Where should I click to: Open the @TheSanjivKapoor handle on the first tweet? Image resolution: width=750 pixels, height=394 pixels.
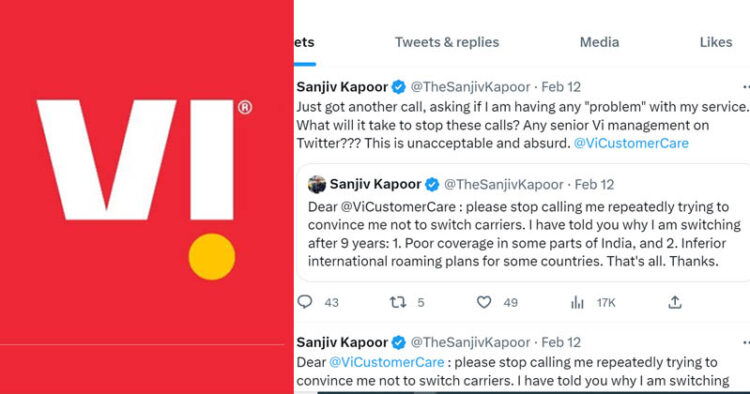coord(470,87)
